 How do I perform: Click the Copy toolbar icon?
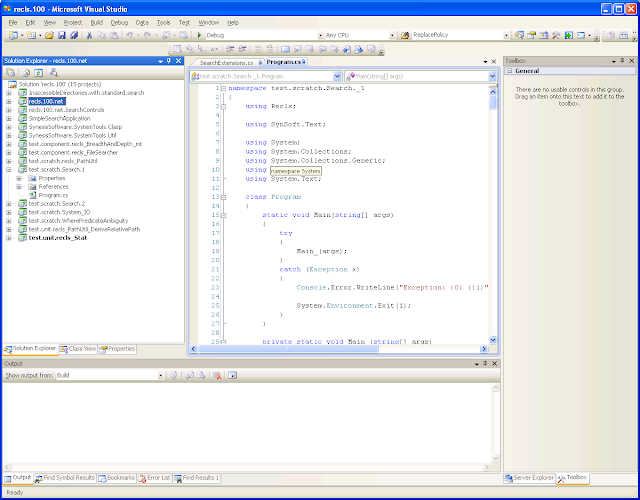point(102,36)
